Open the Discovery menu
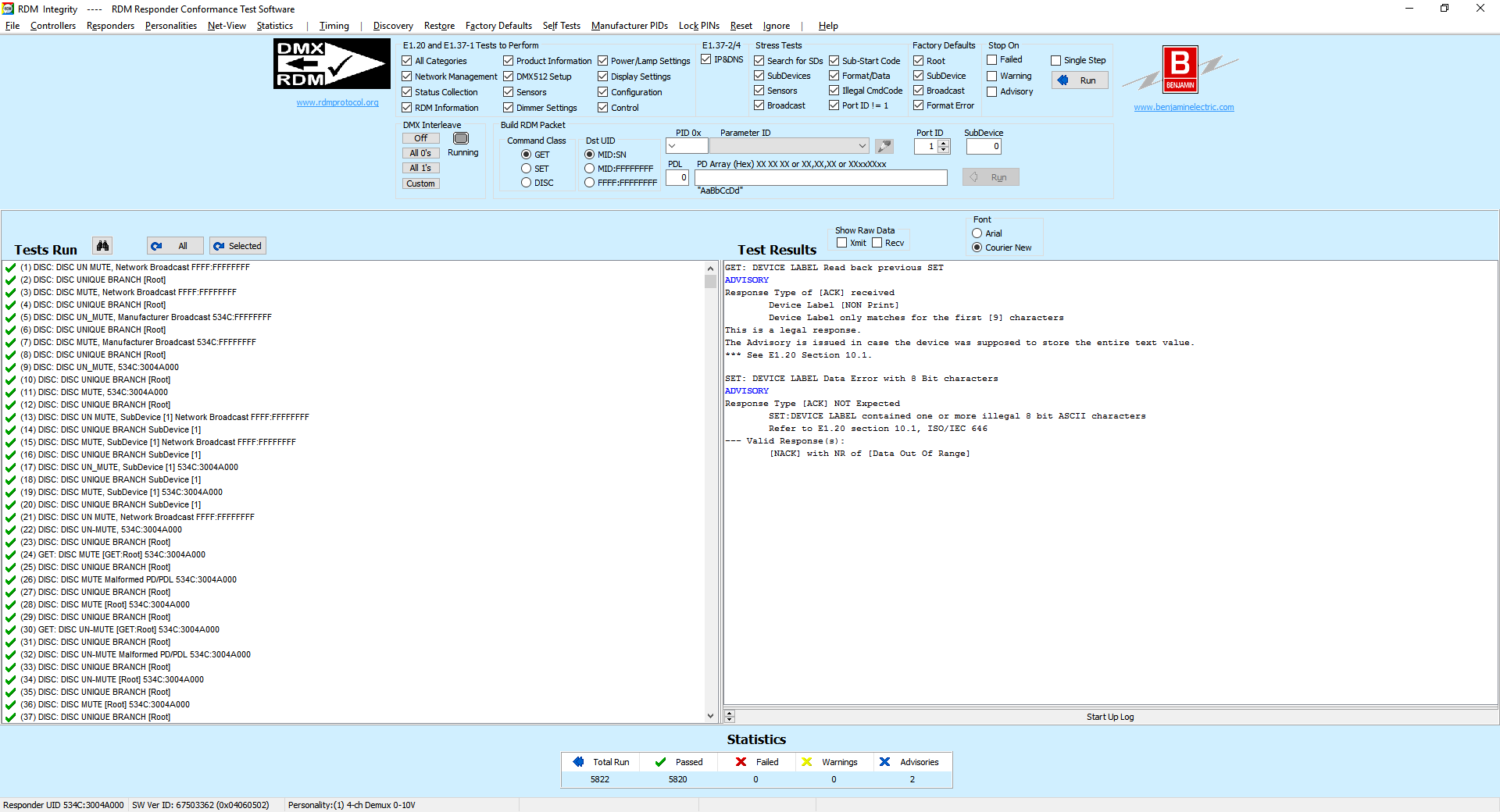The height and width of the screenshot is (812, 1500). [x=392, y=26]
